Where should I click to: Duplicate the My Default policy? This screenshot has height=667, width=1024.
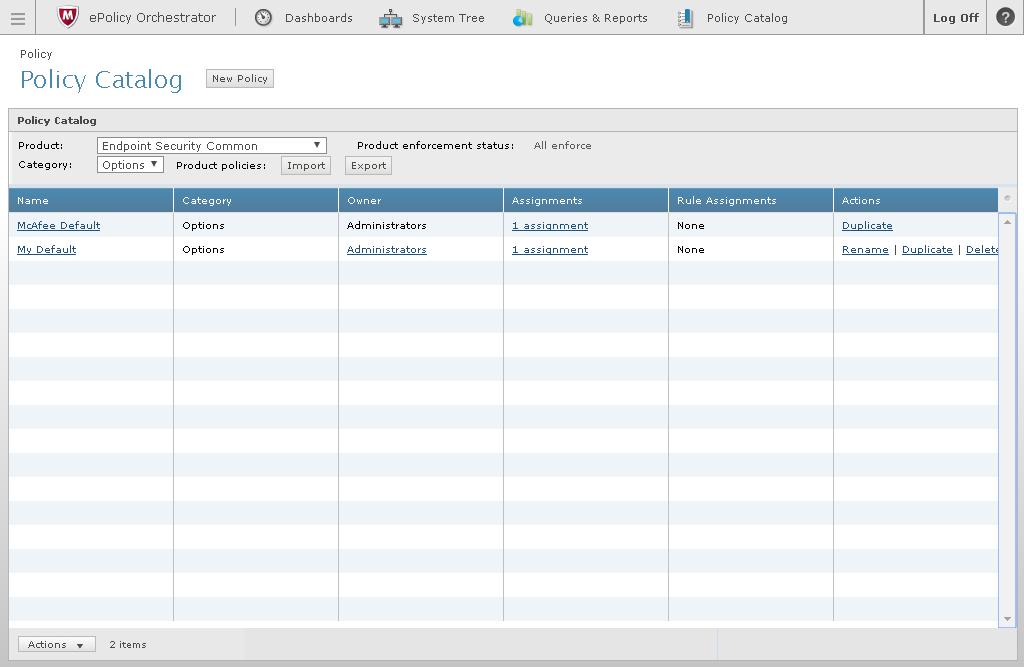(927, 250)
